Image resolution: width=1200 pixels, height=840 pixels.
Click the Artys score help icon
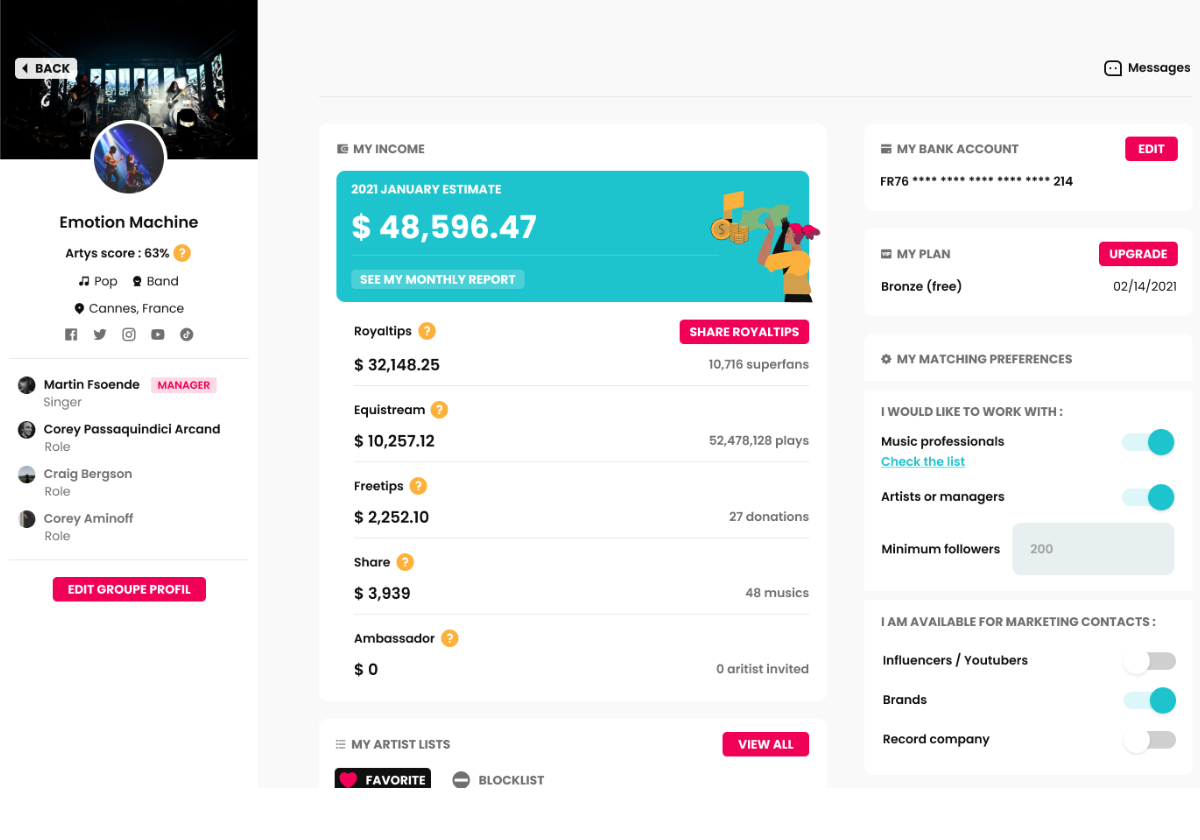[182, 253]
